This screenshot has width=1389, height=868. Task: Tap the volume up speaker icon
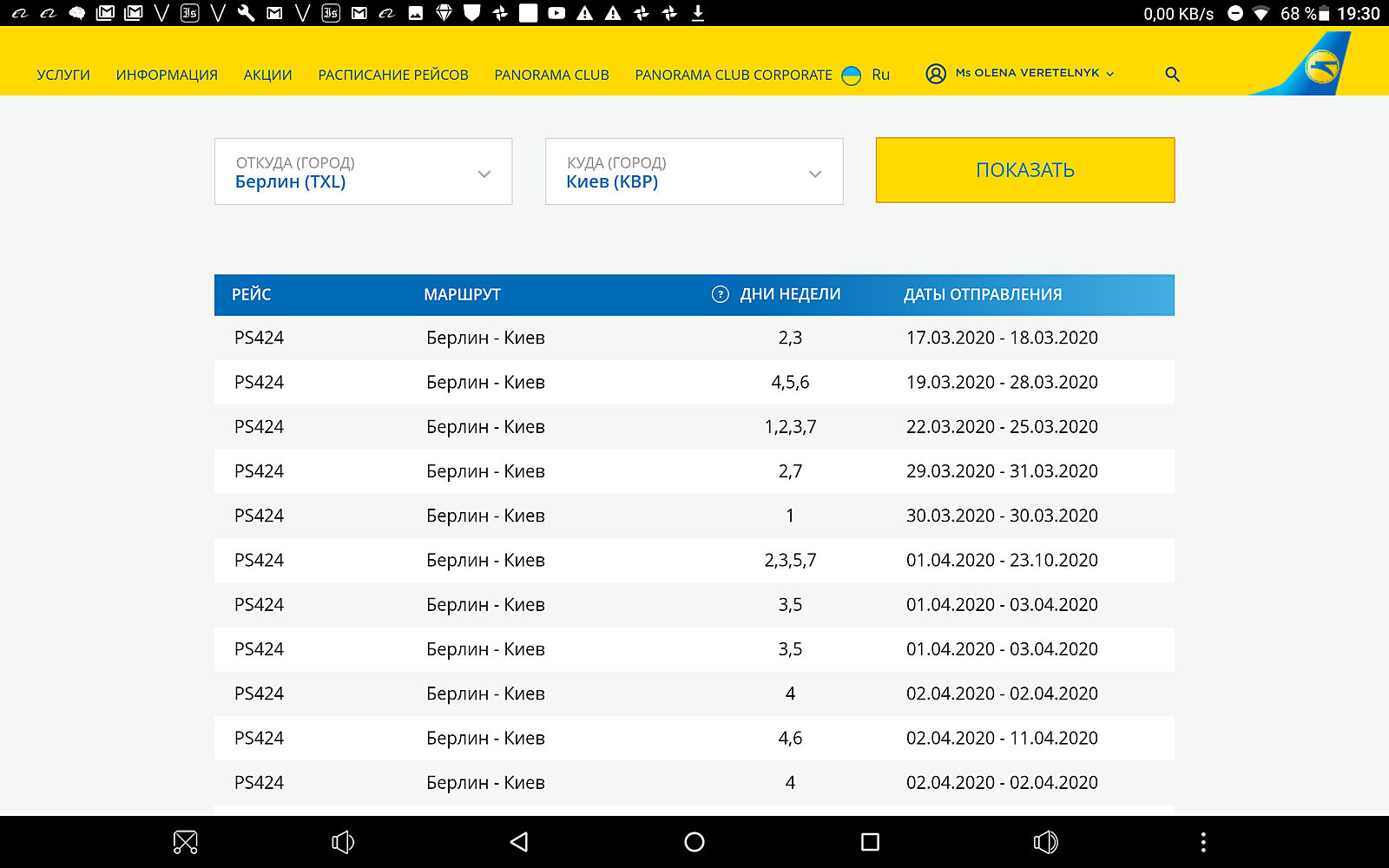pos(1045,842)
